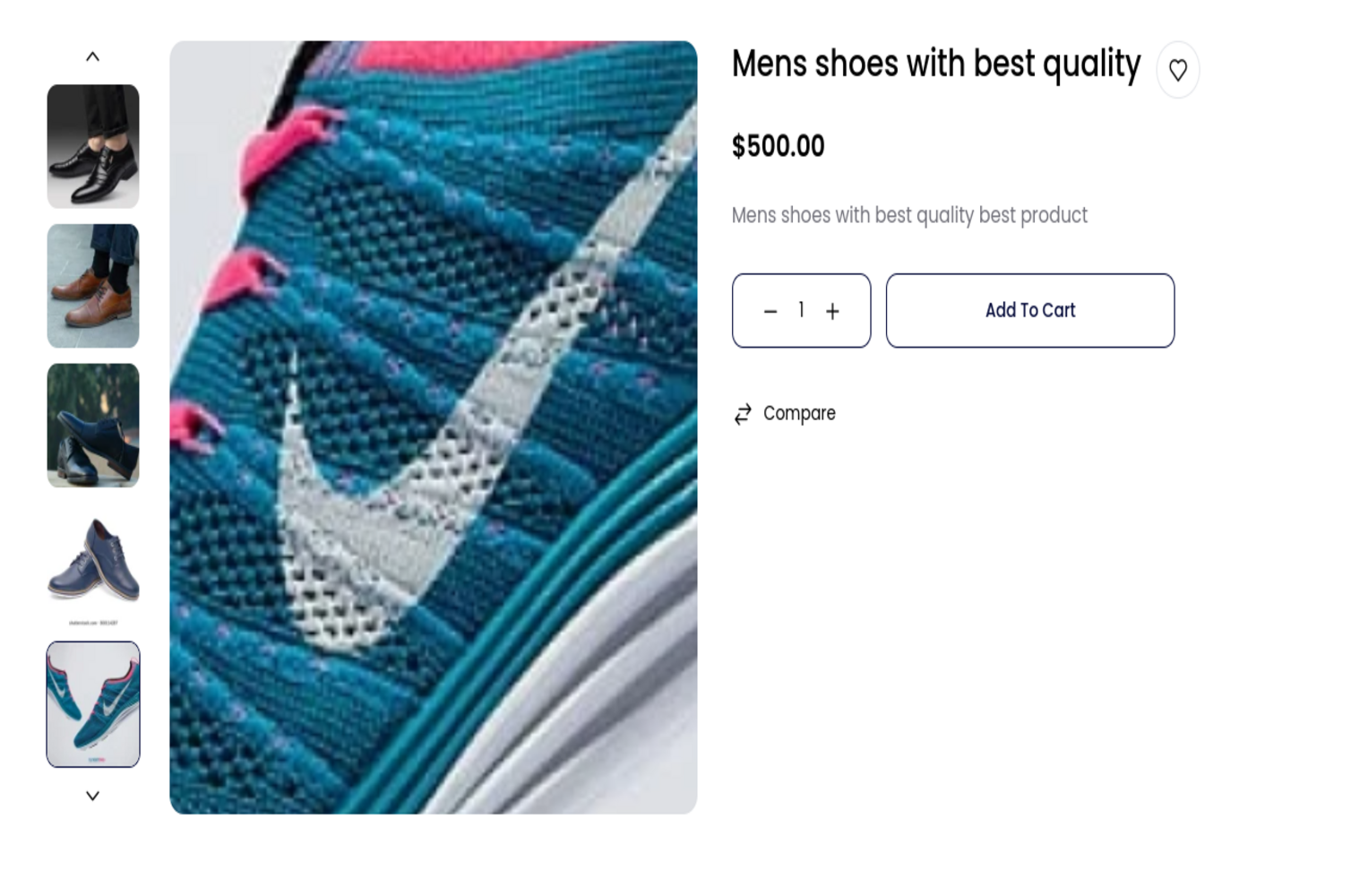Click the quantity number field
Image resolution: width=1351 pixels, height=896 pixels.
(x=801, y=310)
